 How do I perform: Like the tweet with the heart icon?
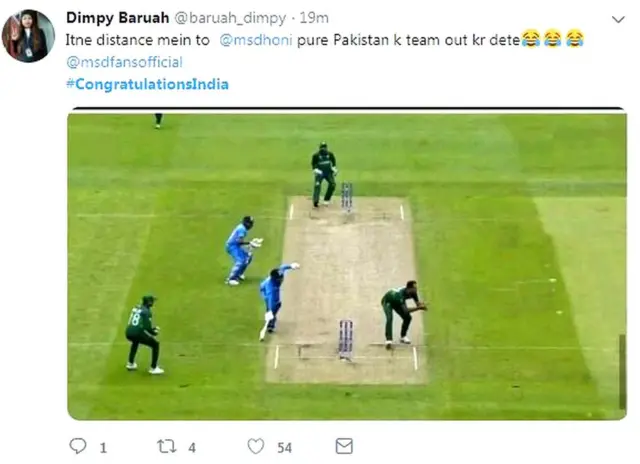[256, 446]
